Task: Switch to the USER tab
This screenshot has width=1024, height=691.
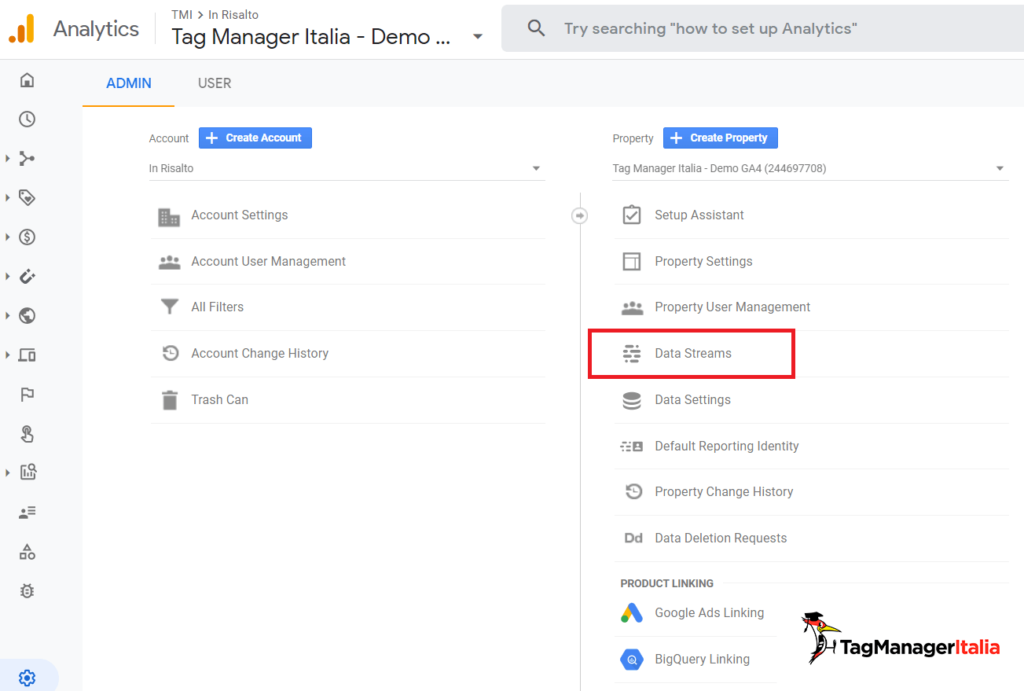Action: (x=214, y=84)
